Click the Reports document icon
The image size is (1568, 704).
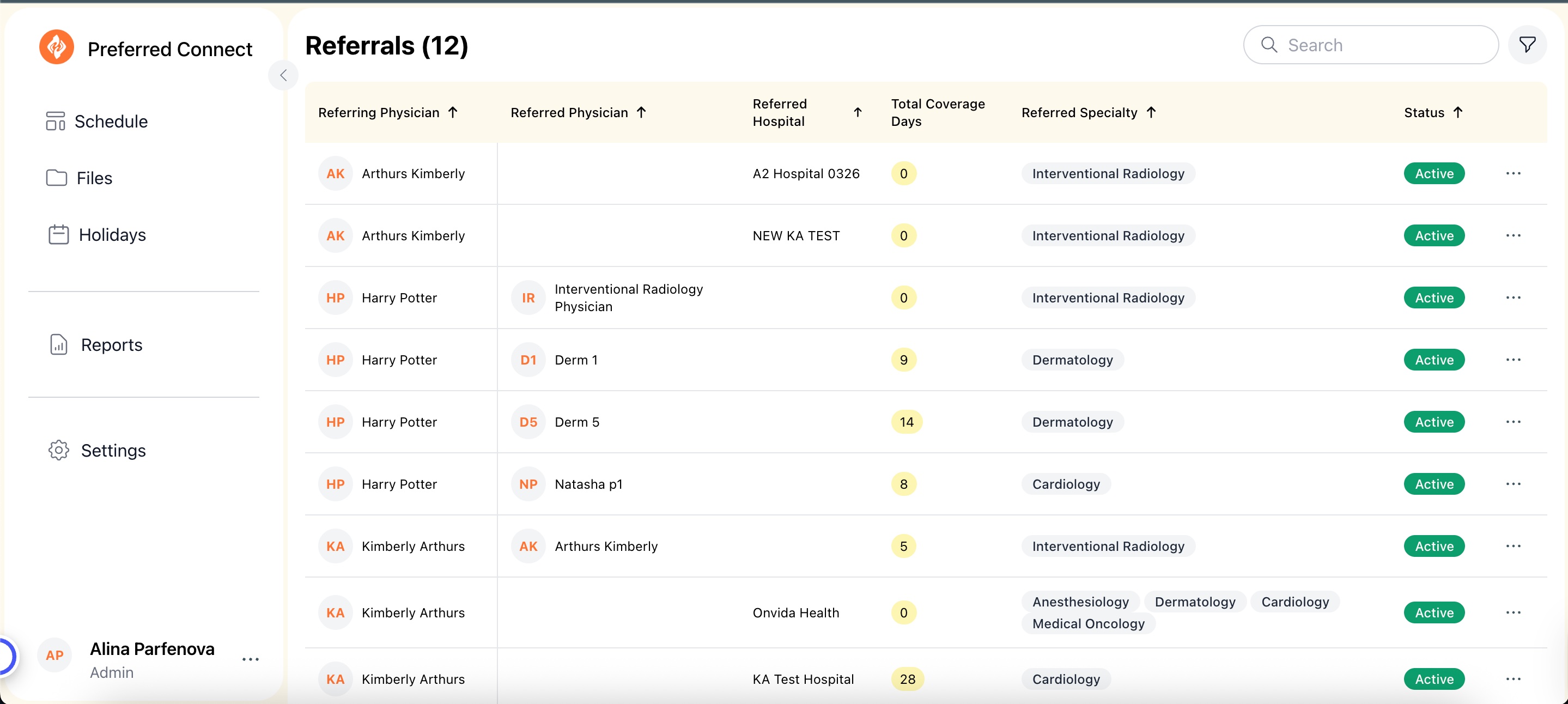[x=58, y=345]
